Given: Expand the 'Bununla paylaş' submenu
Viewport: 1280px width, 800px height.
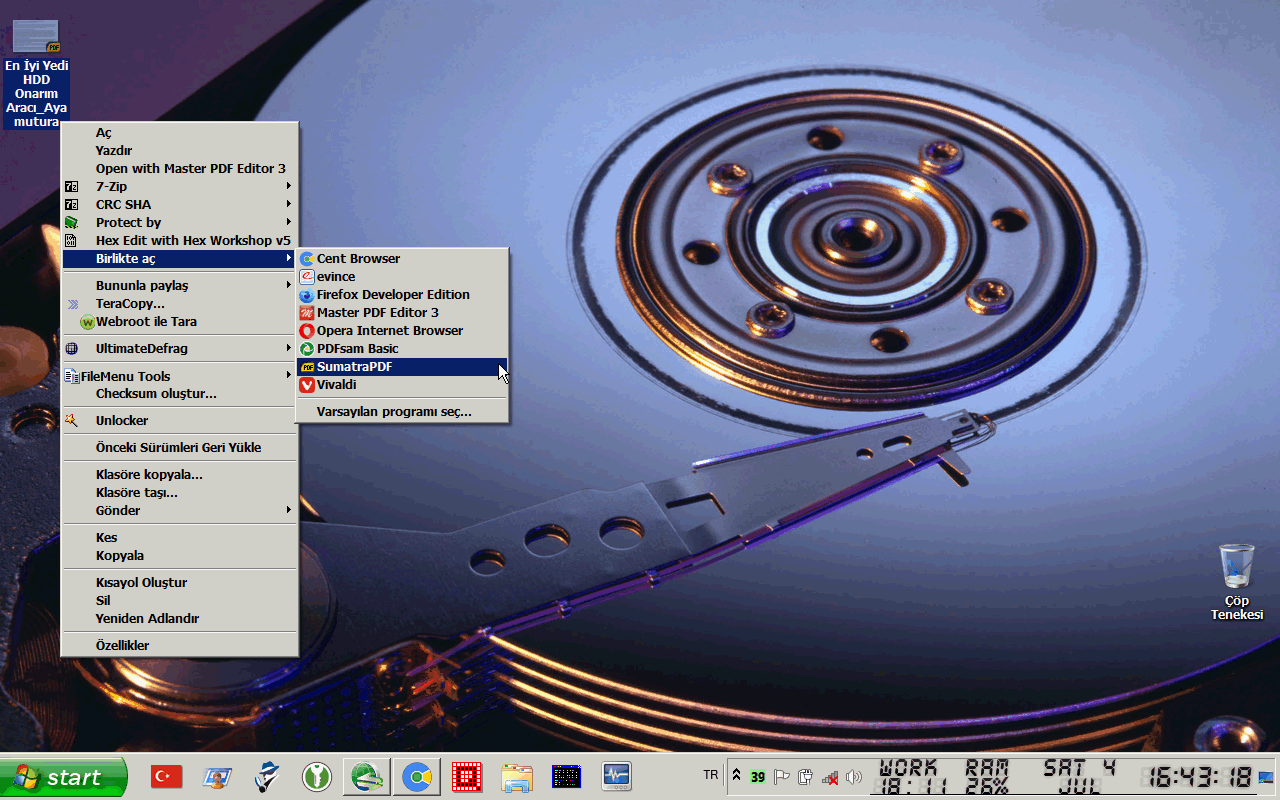Looking at the screenshot, I should (180, 285).
